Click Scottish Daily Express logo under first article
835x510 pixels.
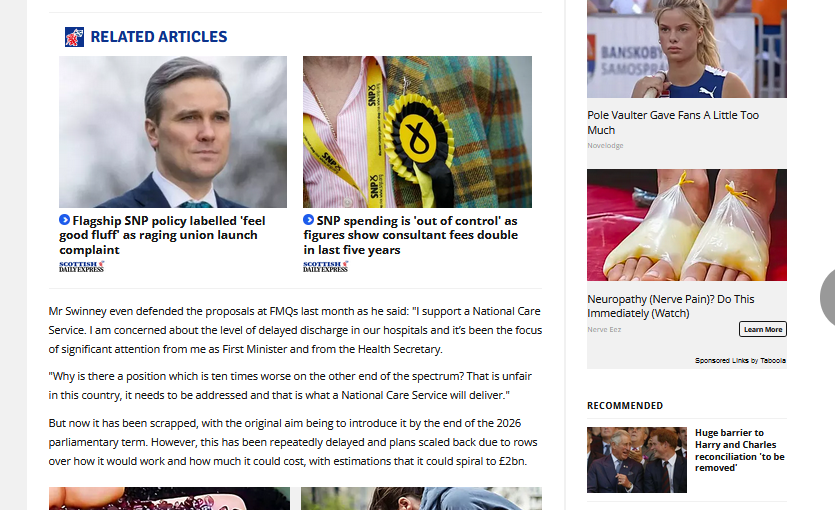[81, 267]
